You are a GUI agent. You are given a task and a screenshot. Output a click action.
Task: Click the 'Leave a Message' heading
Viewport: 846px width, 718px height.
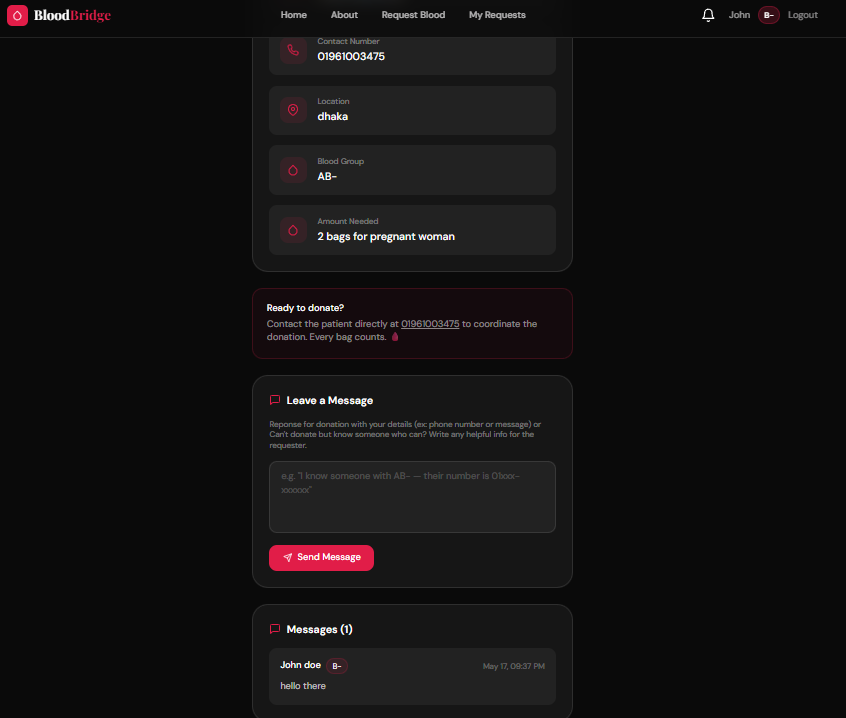pyautogui.click(x=330, y=400)
